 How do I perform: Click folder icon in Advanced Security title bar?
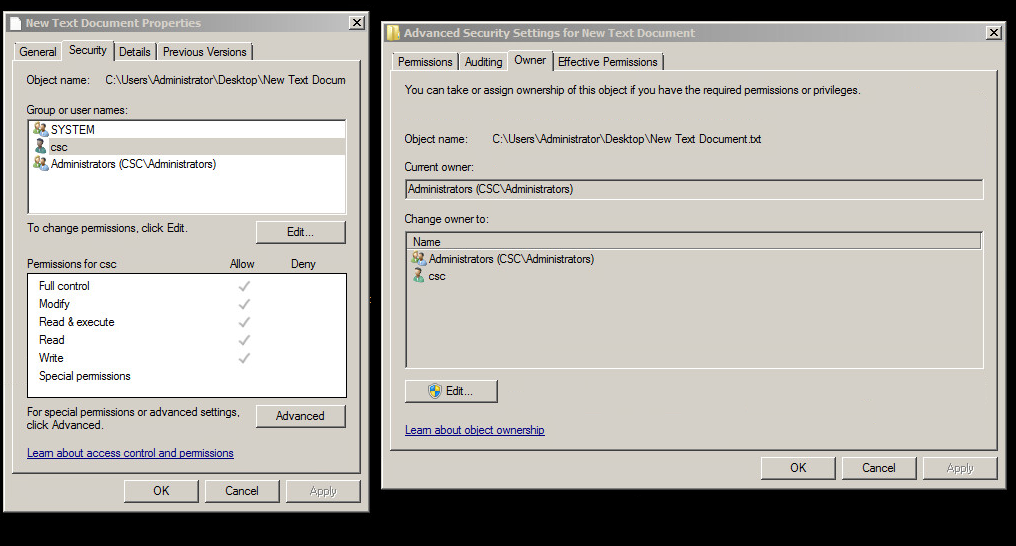coord(393,32)
